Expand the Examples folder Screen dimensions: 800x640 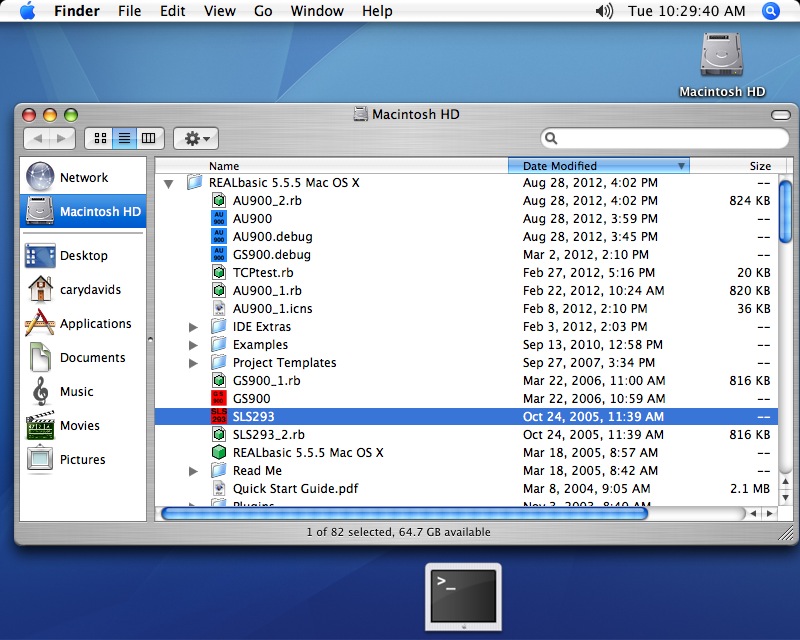click(x=193, y=345)
